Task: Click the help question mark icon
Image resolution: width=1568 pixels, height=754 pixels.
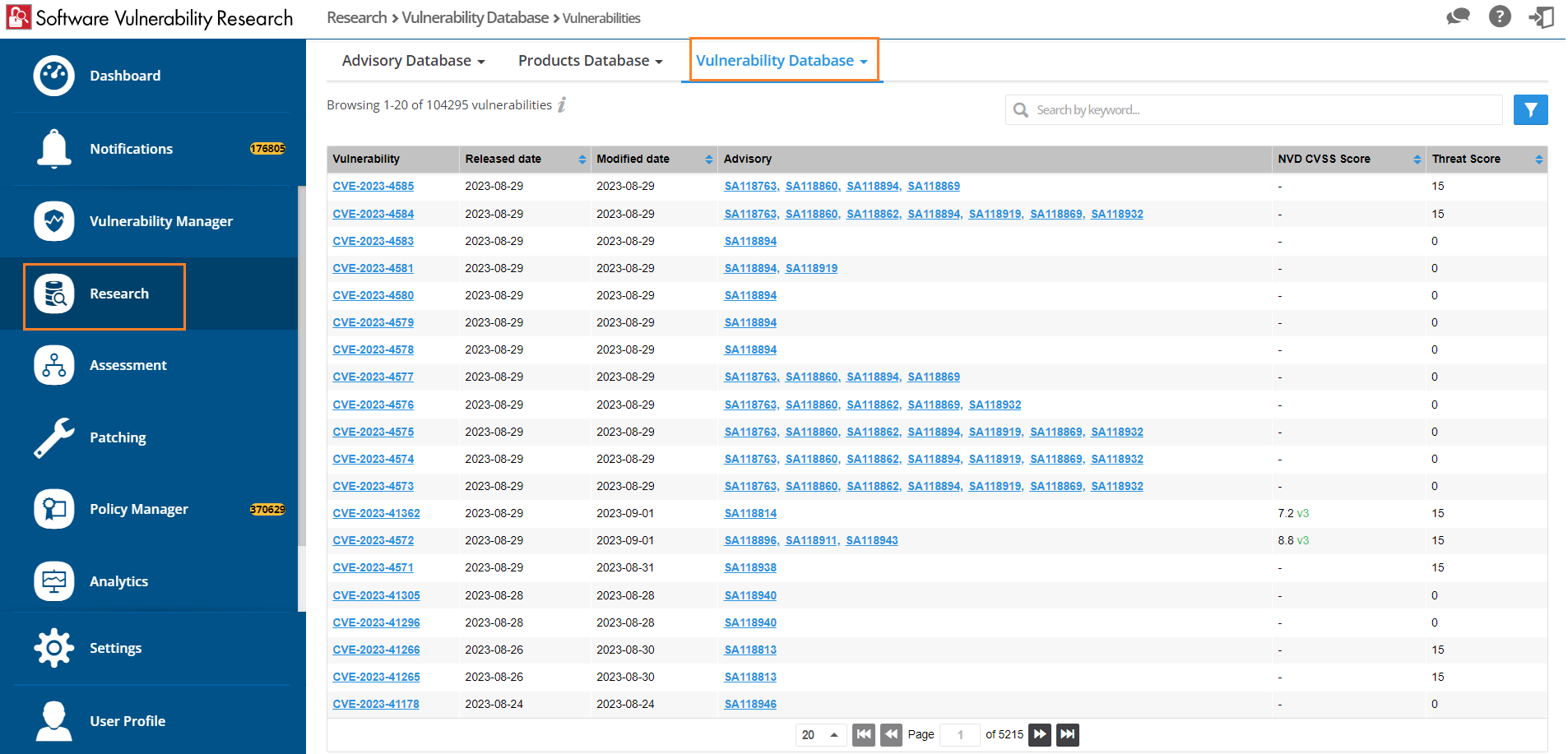Action: [x=1500, y=16]
